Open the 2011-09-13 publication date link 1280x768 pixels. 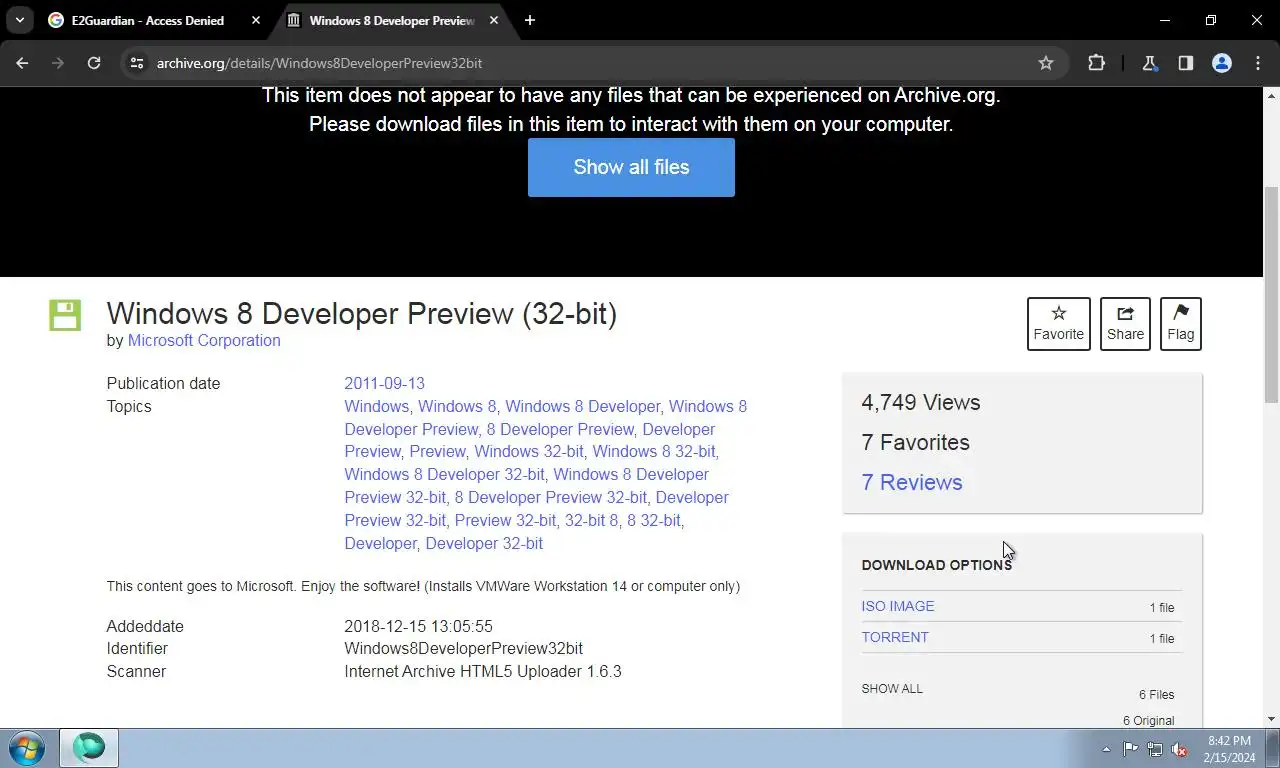(x=385, y=383)
